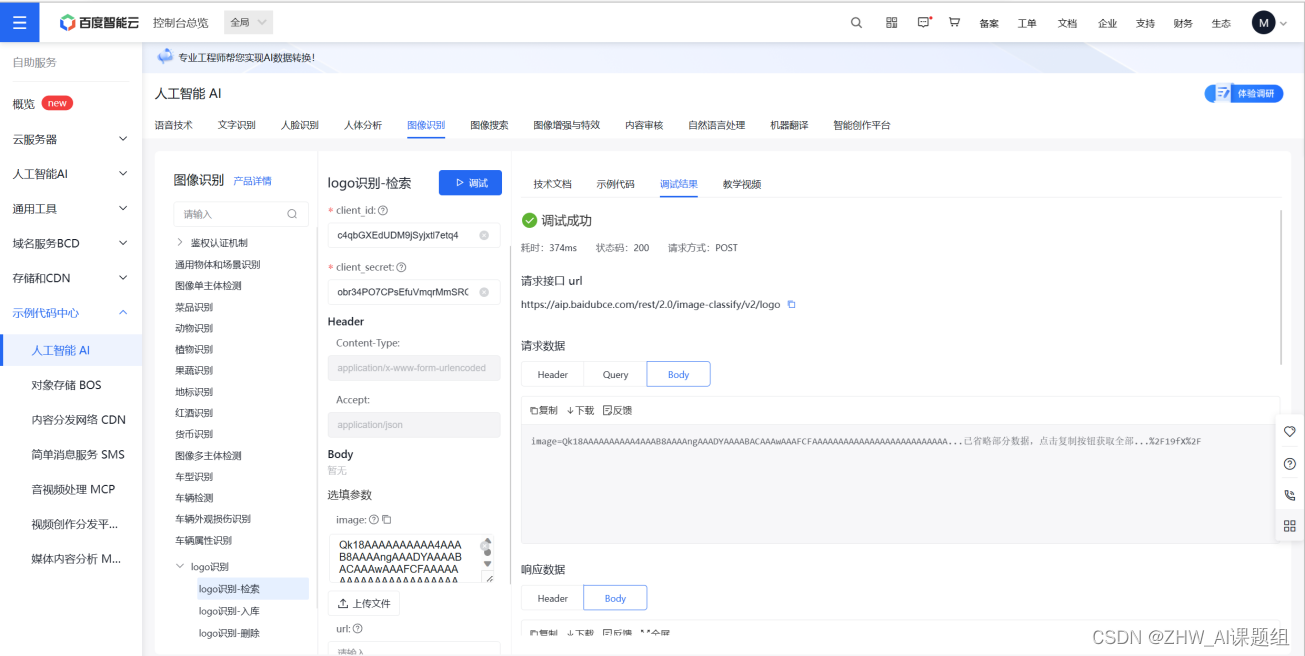
Task: Click 下载 in request data toolbar
Action: tap(580, 410)
